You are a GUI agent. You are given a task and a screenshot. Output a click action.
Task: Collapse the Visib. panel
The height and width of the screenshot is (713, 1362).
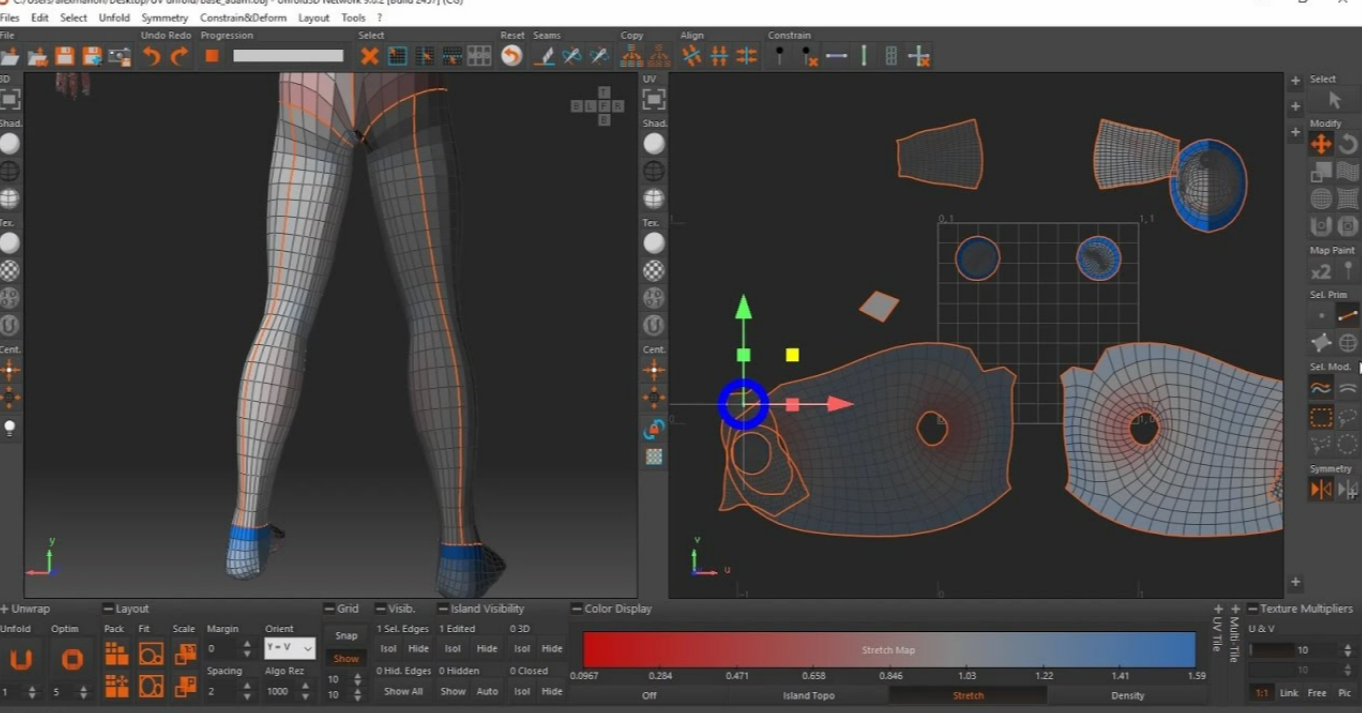[x=380, y=608]
